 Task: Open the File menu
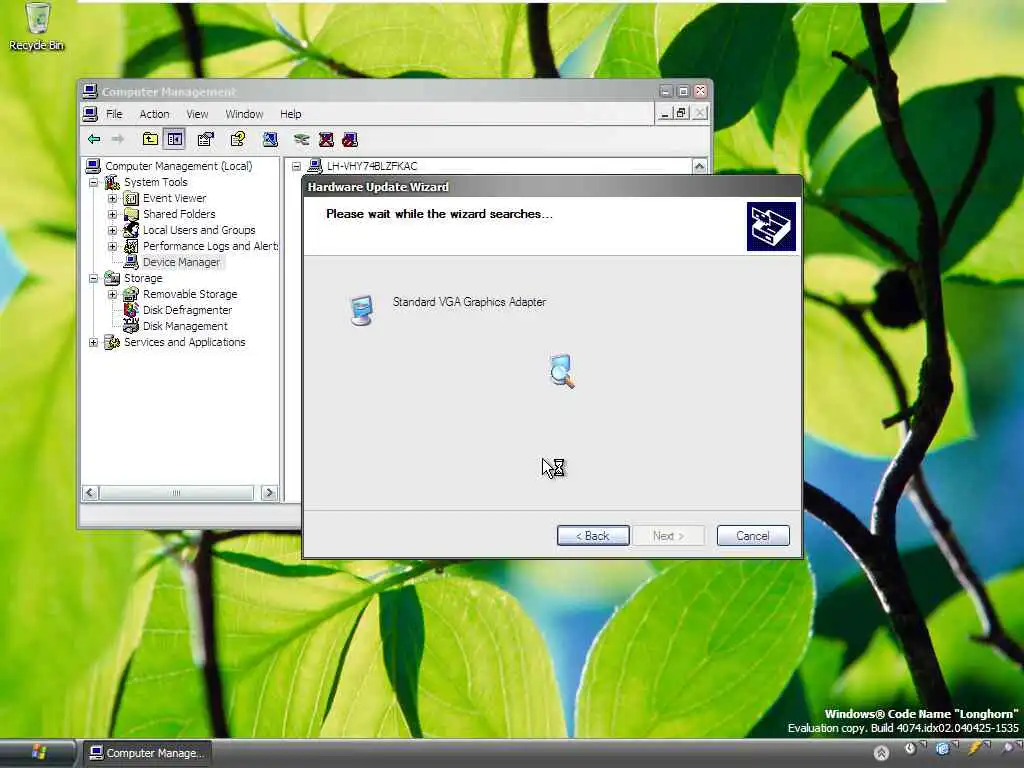coord(114,114)
